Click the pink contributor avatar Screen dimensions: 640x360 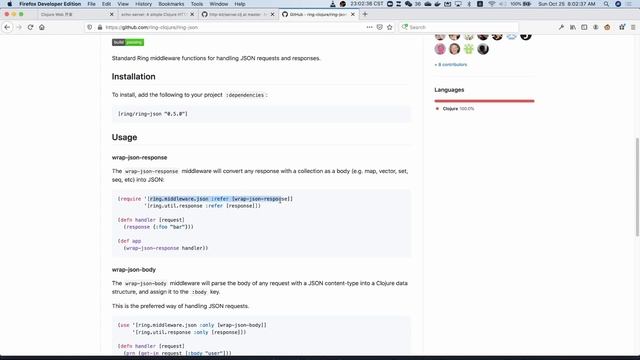(x=440, y=49)
